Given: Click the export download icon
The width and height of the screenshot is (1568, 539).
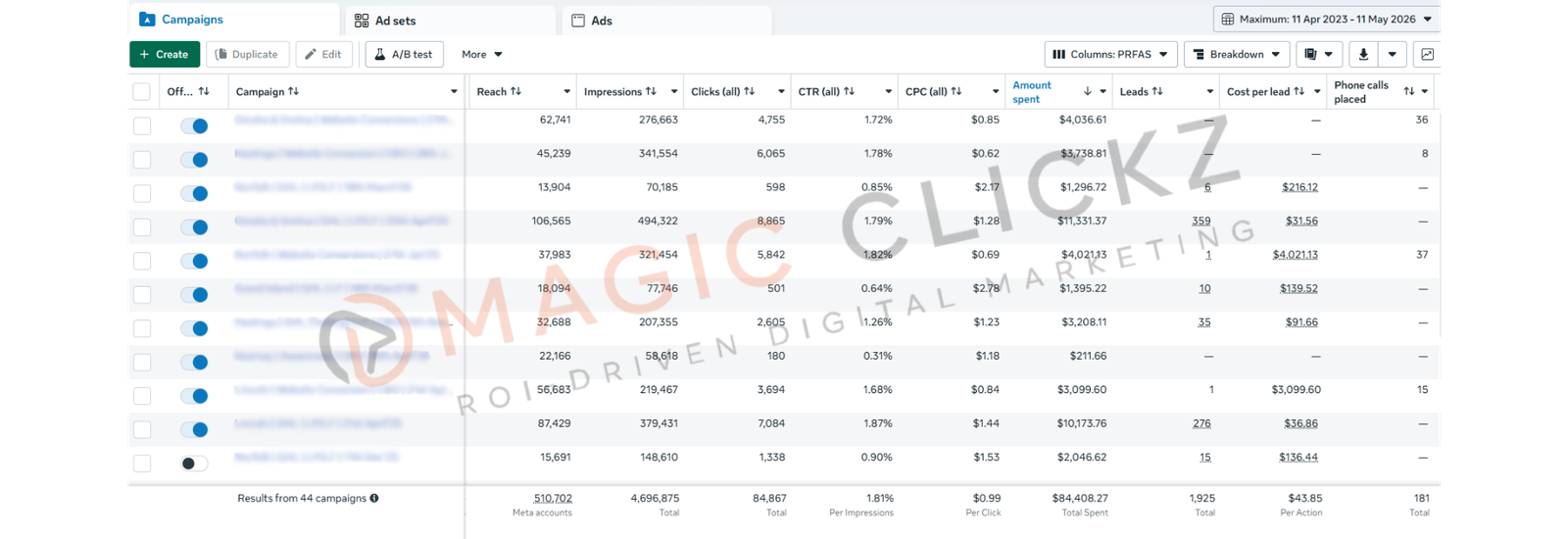Looking at the screenshot, I should click(x=1363, y=55).
